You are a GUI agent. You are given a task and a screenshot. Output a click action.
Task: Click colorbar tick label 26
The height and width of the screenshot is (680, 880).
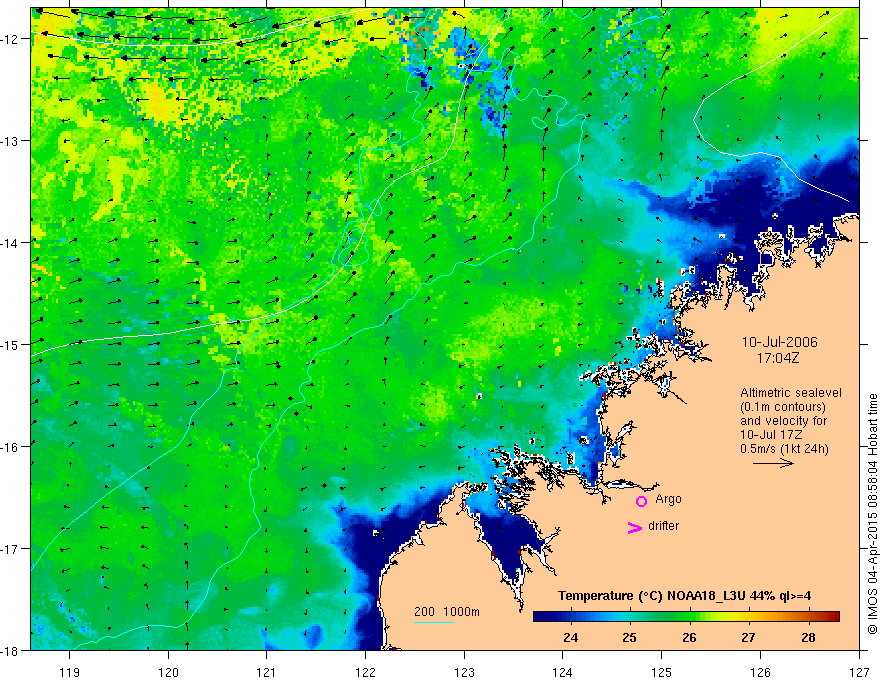689,637
